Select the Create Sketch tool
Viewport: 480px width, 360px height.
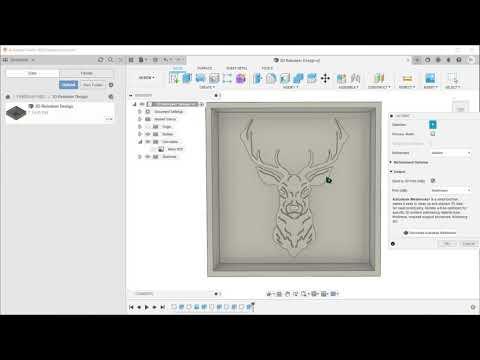(174, 78)
